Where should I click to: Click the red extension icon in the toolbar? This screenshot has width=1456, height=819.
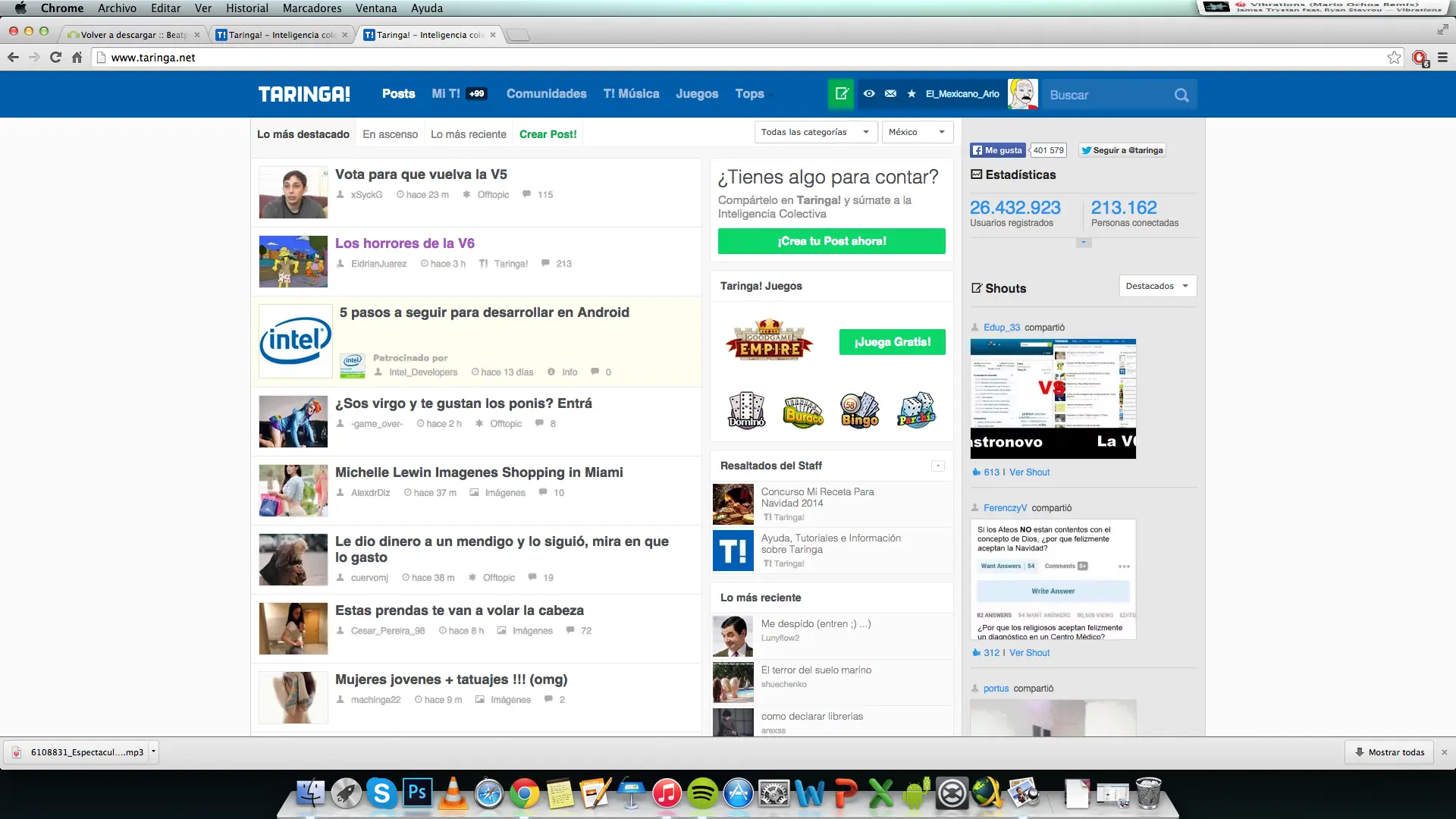pos(1420,58)
